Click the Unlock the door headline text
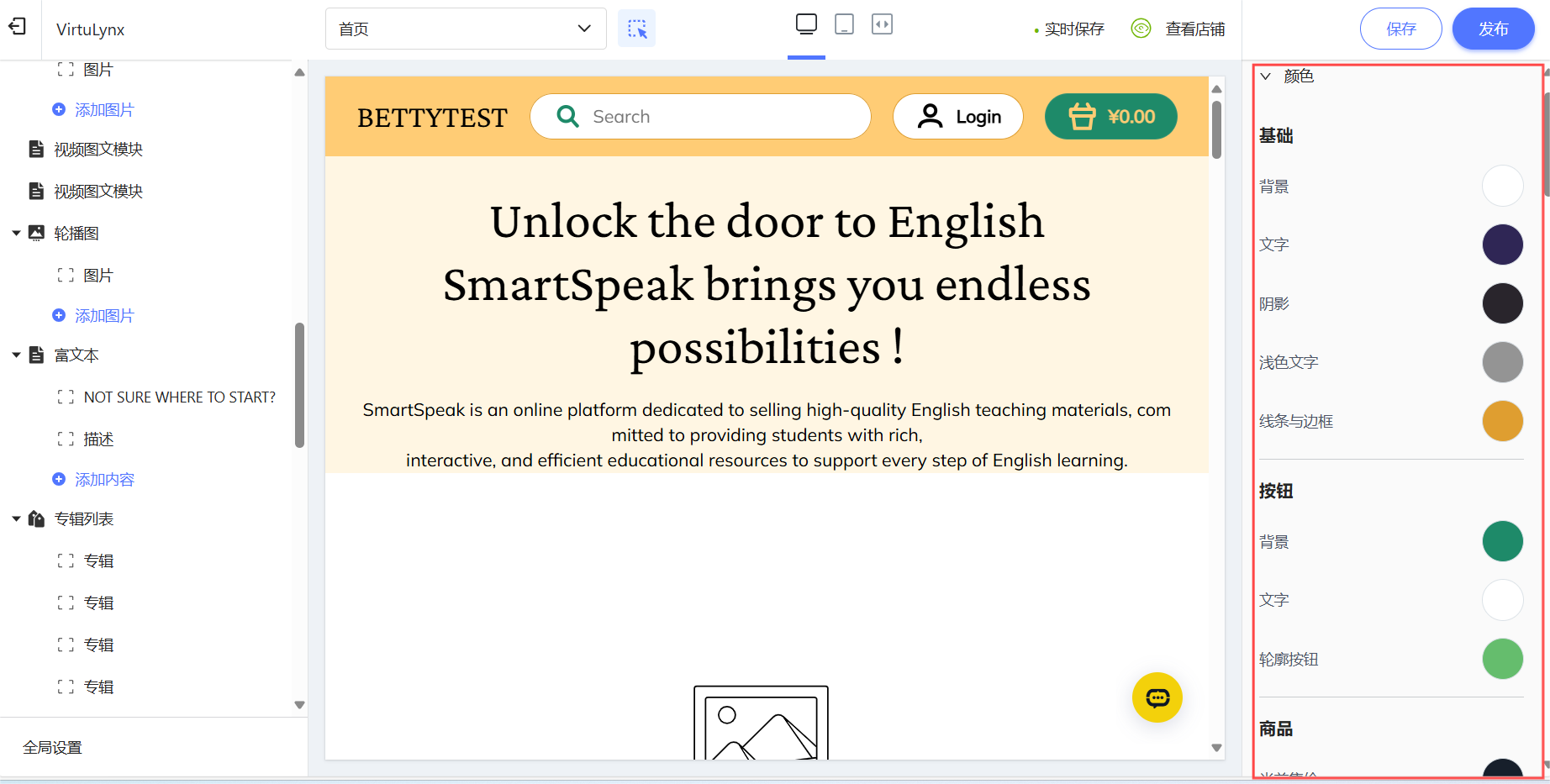The image size is (1550, 784). [x=767, y=285]
